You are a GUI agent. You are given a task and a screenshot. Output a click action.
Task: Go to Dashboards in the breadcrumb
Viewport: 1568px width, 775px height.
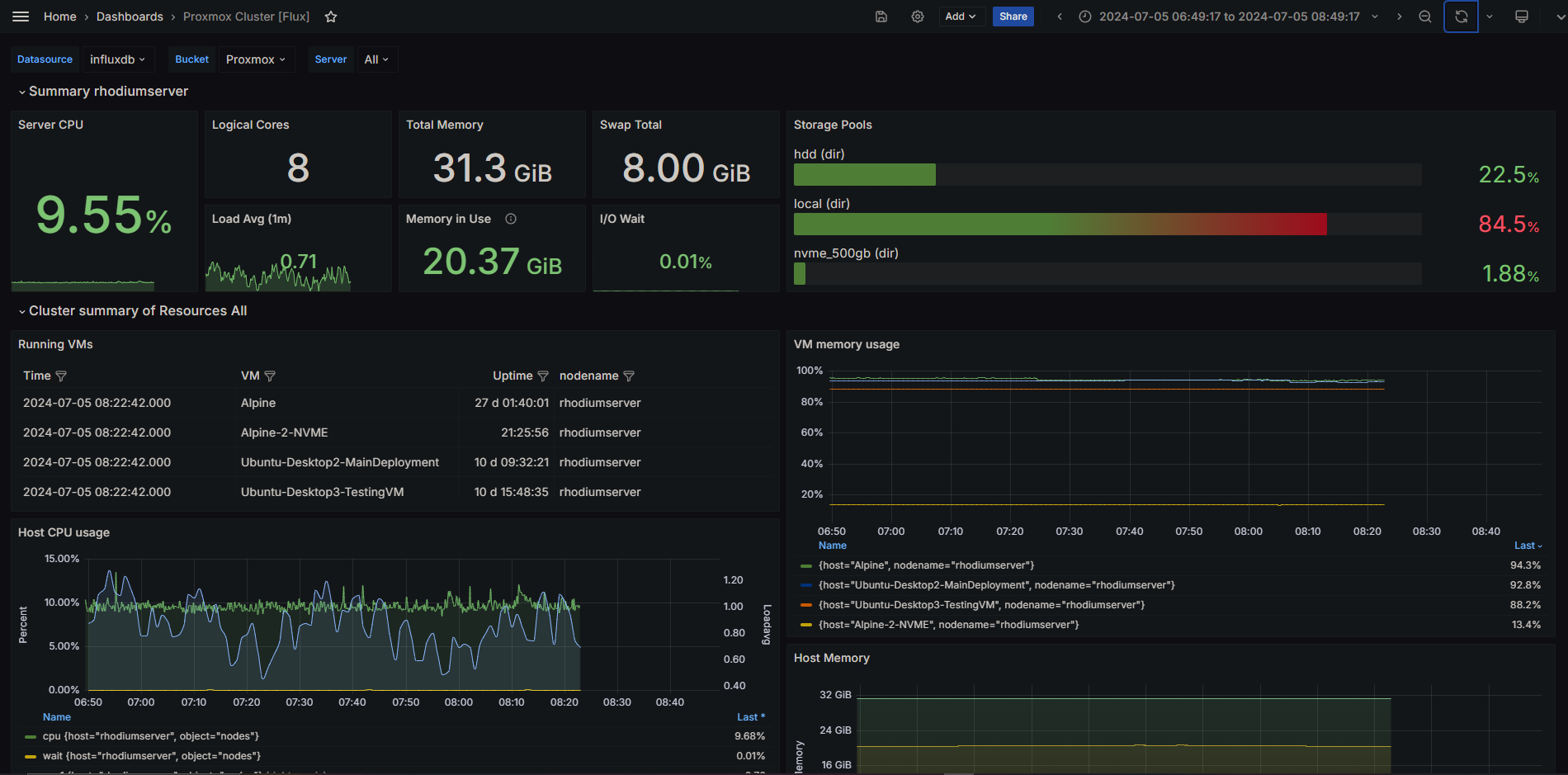tap(130, 17)
